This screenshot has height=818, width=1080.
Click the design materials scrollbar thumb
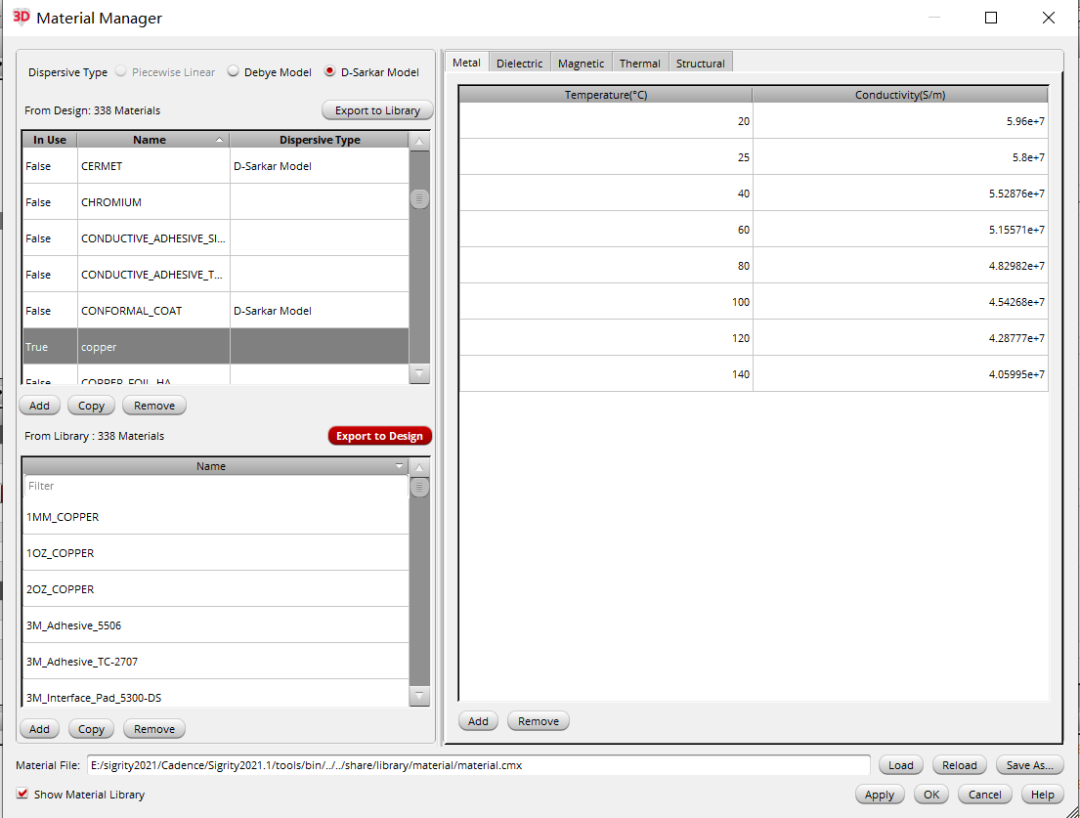pyautogui.click(x=419, y=199)
